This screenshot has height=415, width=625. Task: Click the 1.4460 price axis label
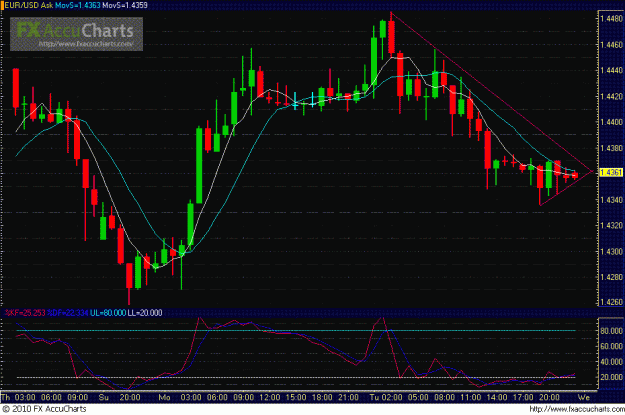click(x=611, y=44)
